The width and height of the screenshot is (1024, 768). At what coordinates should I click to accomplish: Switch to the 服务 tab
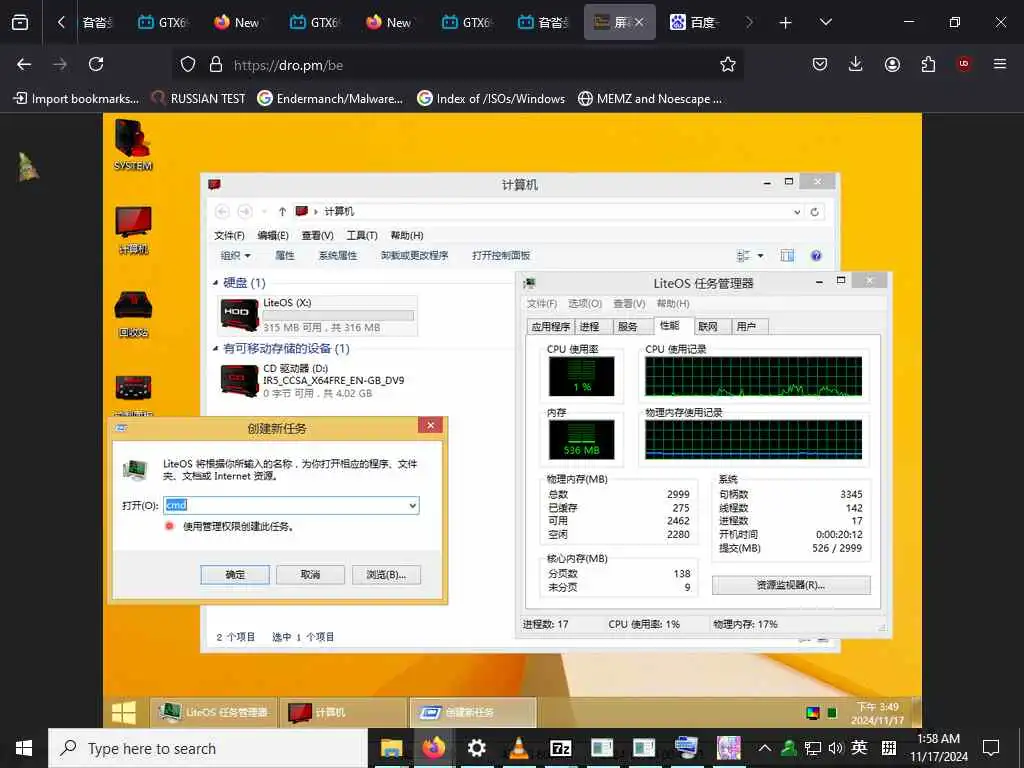628,326
